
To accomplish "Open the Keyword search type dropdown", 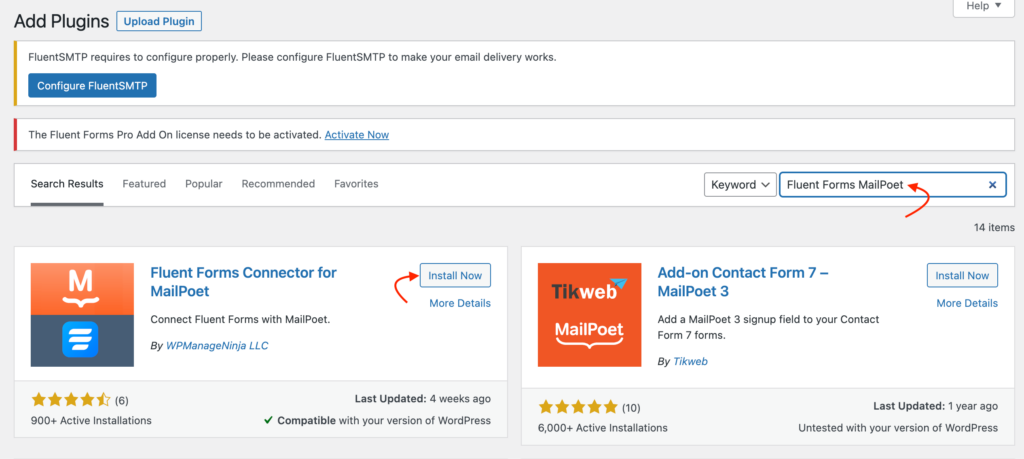I will point(740,185).
